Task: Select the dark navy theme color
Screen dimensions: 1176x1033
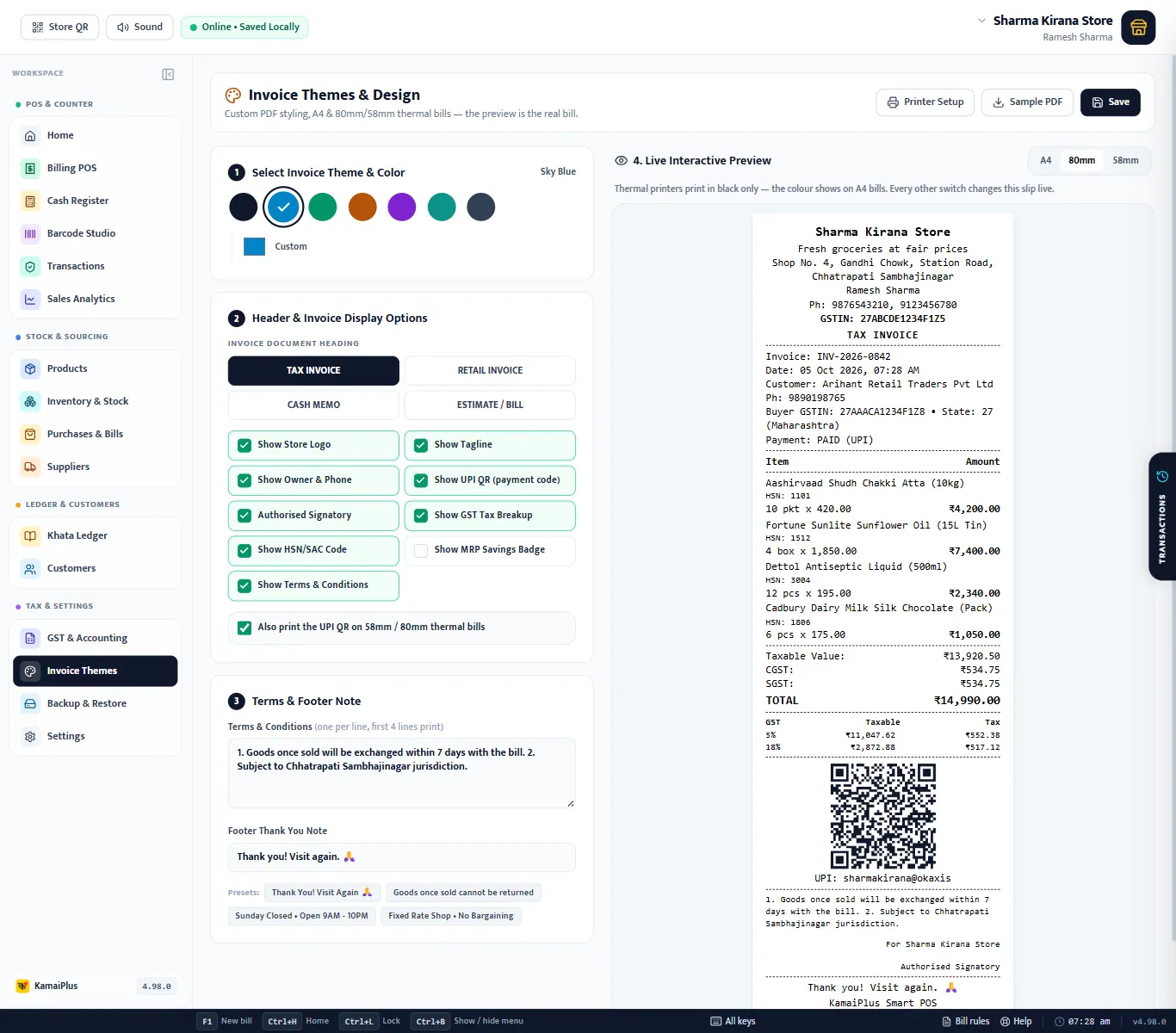Action: pyautogui.click(x=244, y=207)
